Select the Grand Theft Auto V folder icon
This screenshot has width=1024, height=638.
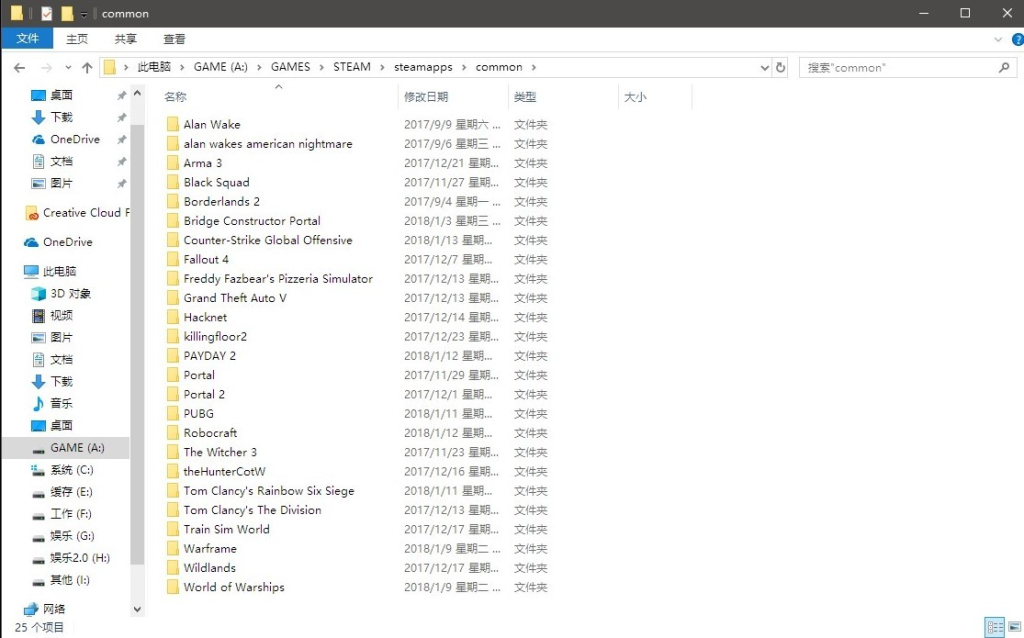172,298
